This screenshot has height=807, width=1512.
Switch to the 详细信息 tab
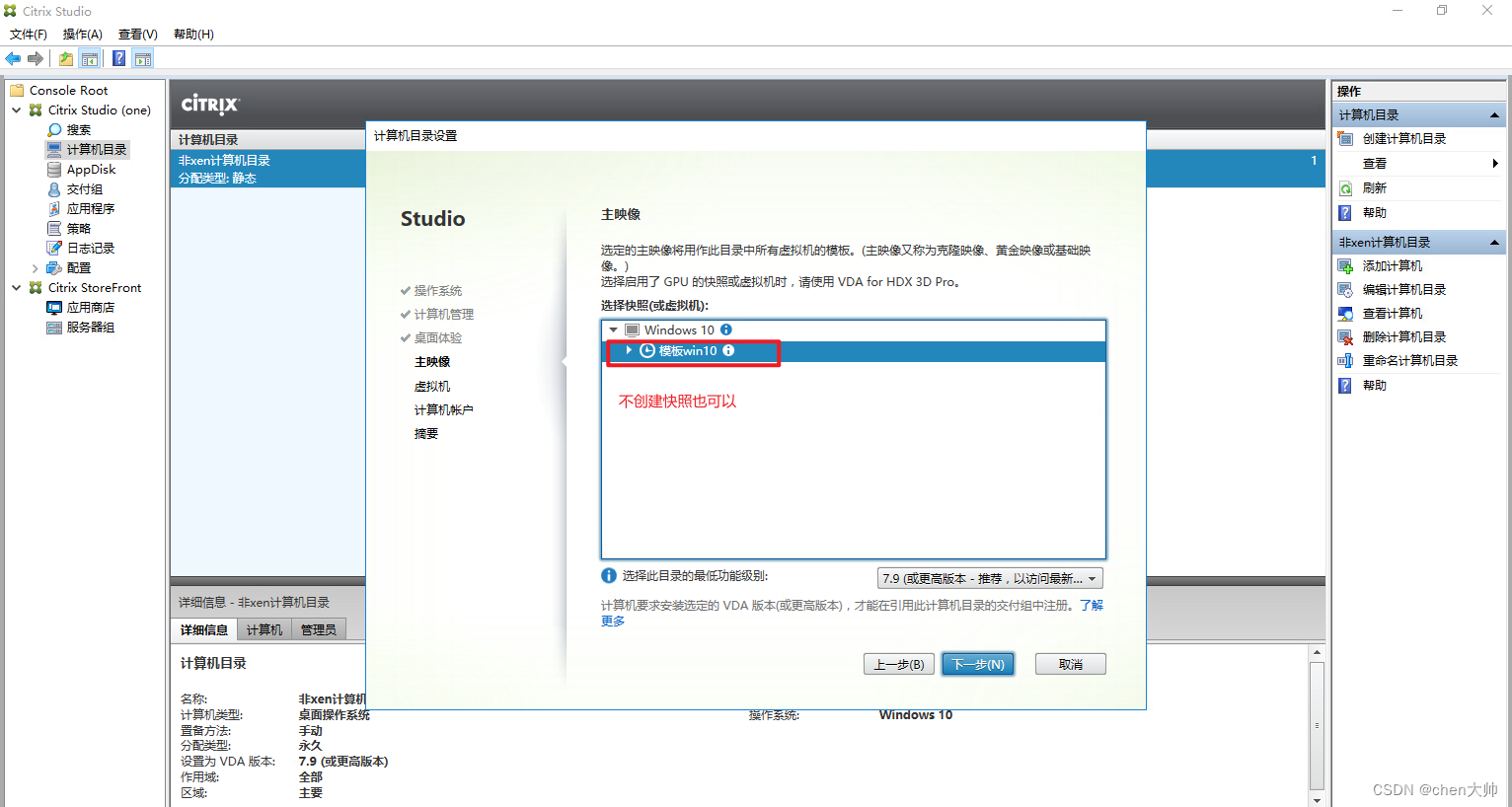(x=204, y=629)
